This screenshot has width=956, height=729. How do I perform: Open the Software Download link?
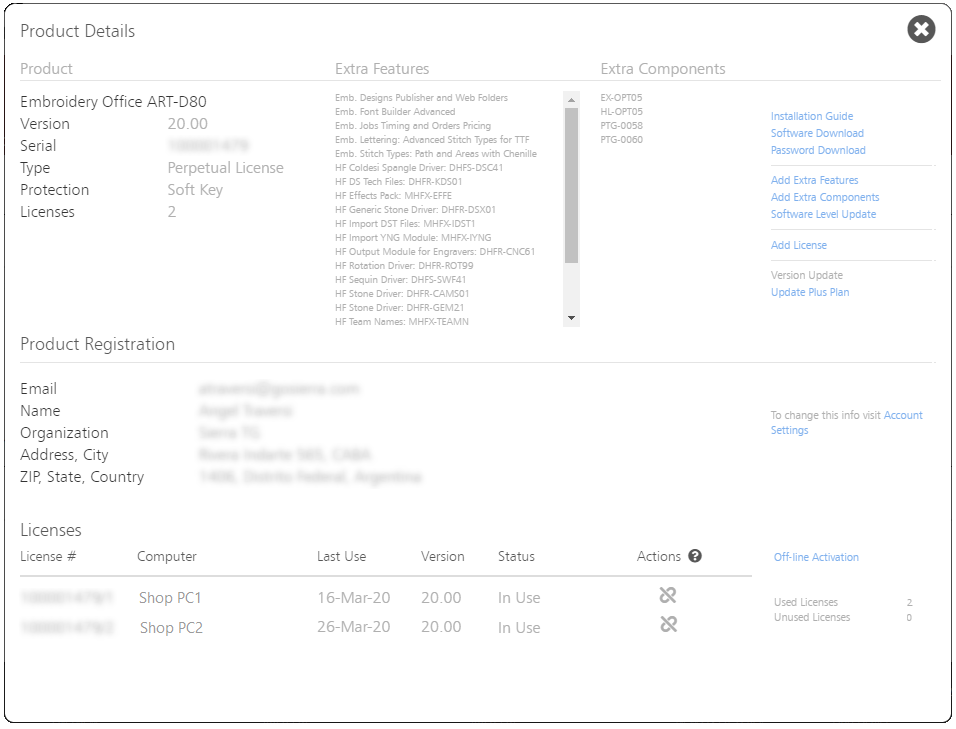point(817,133)
